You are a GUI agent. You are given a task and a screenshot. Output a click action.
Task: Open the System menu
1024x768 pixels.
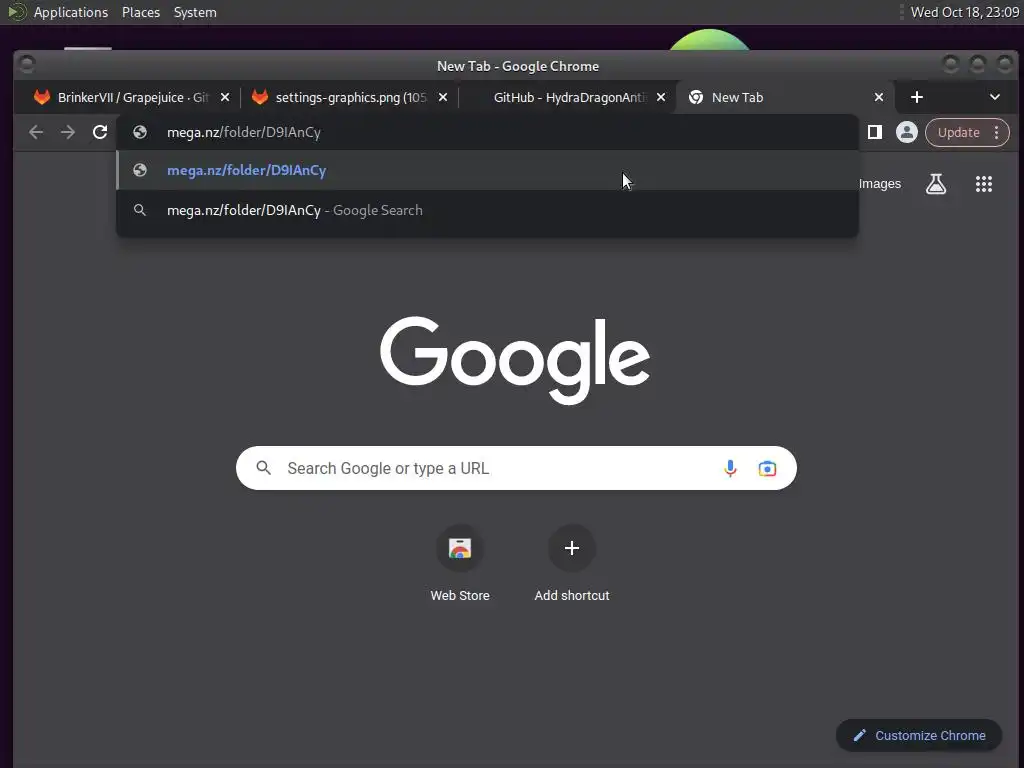(x=195, y=12)
